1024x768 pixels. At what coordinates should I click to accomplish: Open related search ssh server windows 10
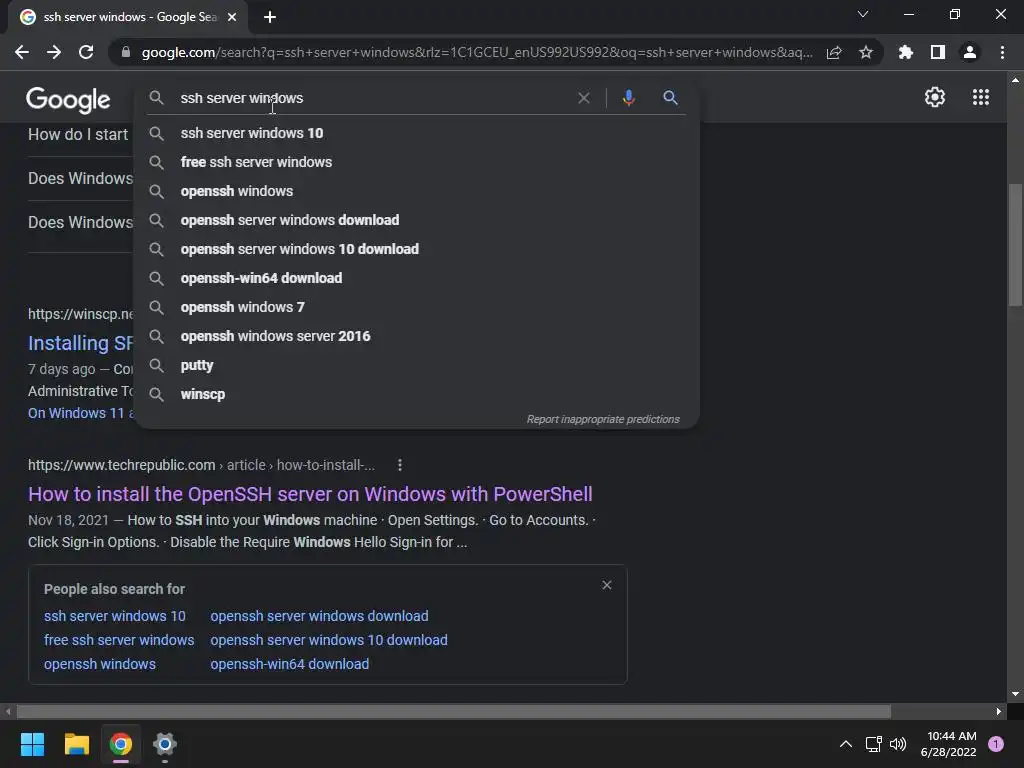click(x=115, y=616)
